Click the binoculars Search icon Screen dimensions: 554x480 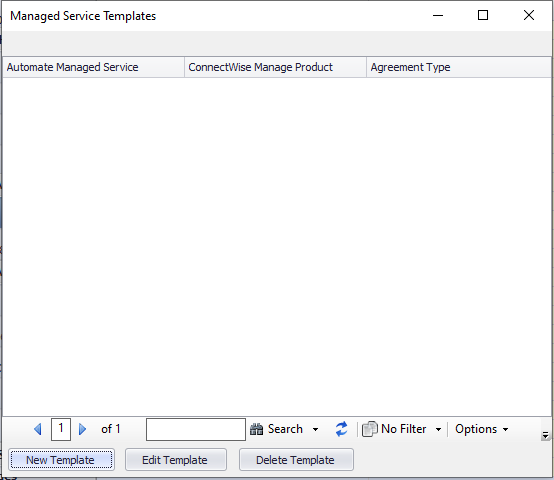257,429
